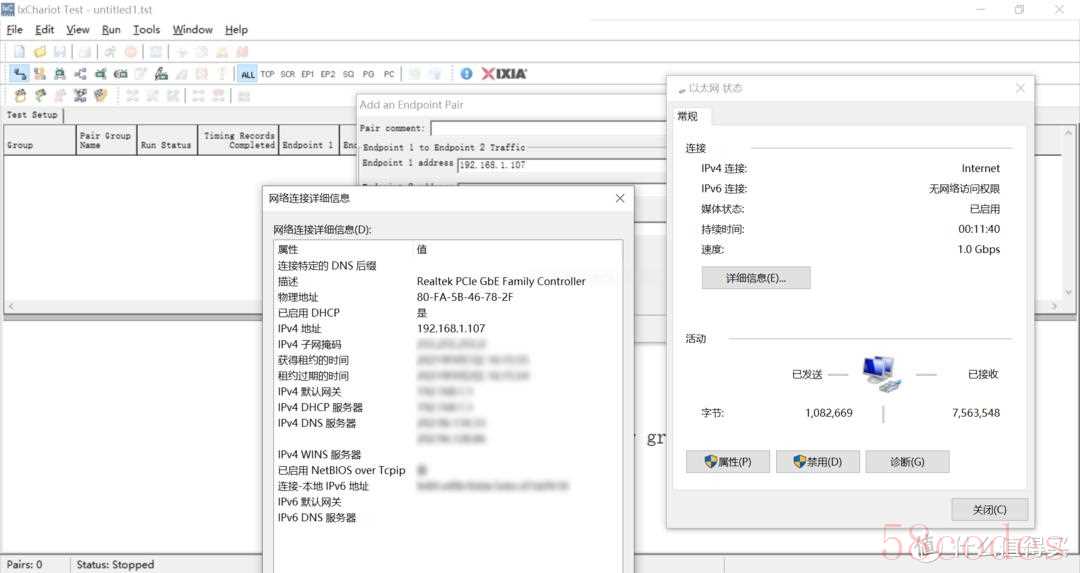Click the Pair comment input field
Image resolution: width=1080 pixels, height=573 pixels.
548,128
